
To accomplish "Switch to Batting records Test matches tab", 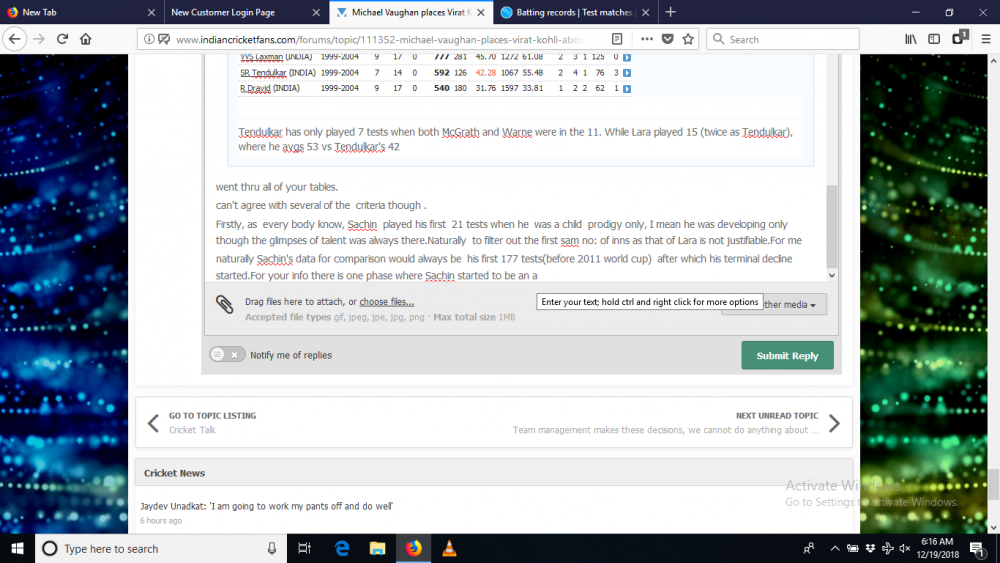I will click(x=574, y=12).
